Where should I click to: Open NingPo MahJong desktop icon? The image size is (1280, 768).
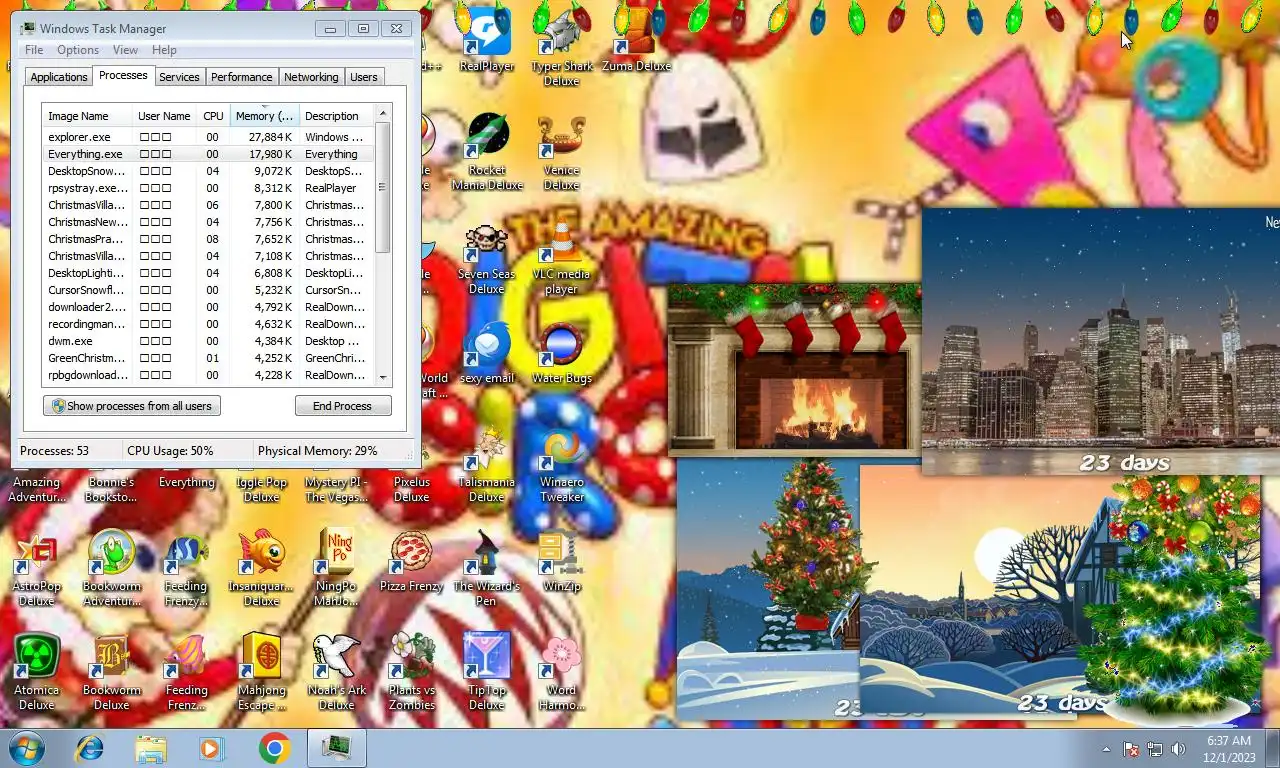[336, 569]
